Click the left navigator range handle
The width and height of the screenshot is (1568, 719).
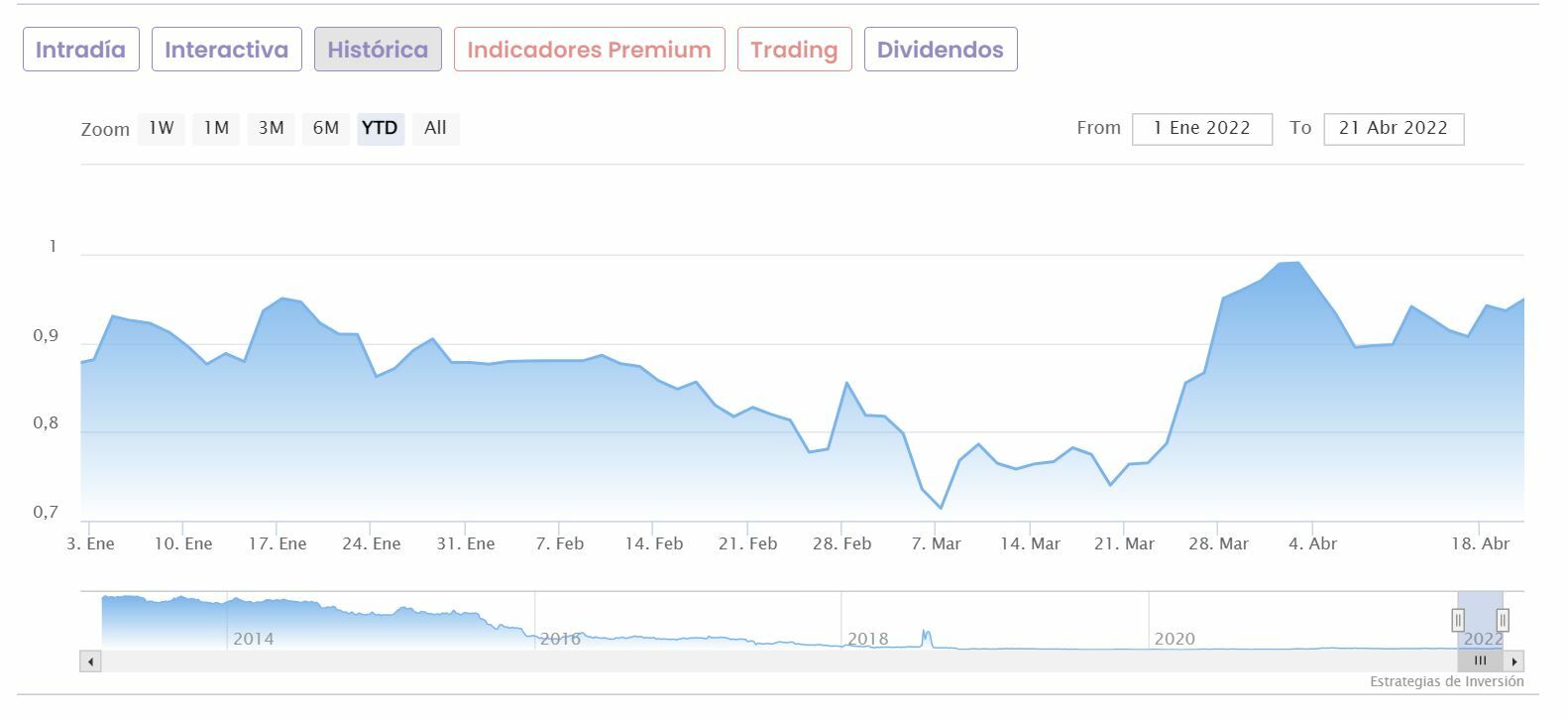(x=1458, y=620)
